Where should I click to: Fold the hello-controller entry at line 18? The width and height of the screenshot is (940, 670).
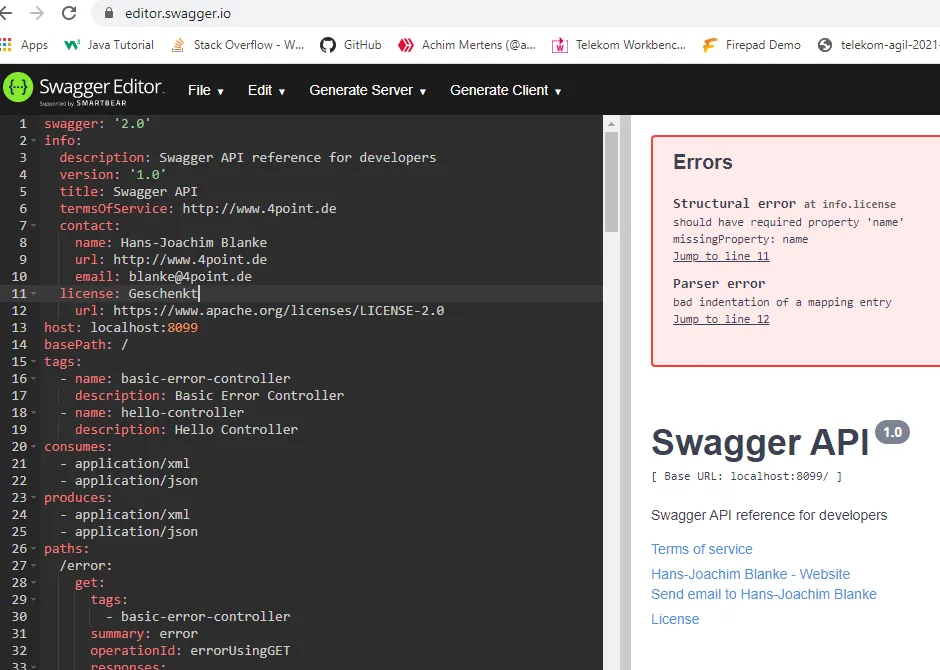pyautogui.click(x=34, y=412)
